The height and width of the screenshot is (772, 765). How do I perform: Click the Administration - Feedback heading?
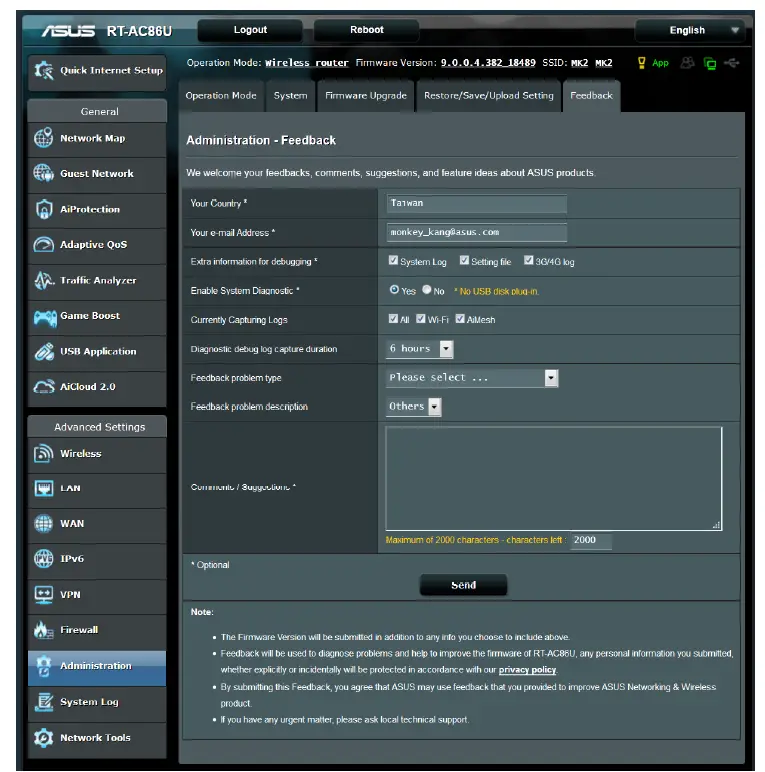coord(261,140)
